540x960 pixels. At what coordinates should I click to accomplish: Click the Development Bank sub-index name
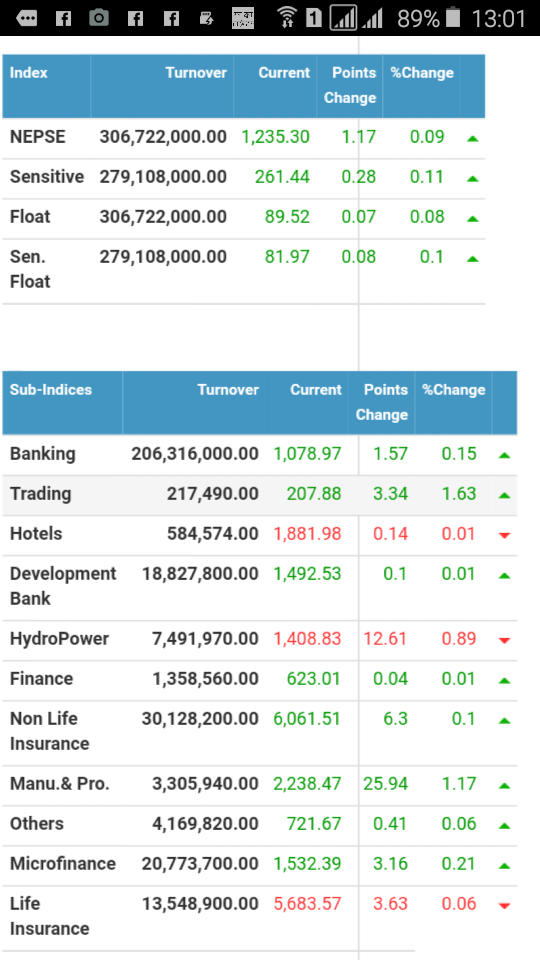[x=63, y=586]
